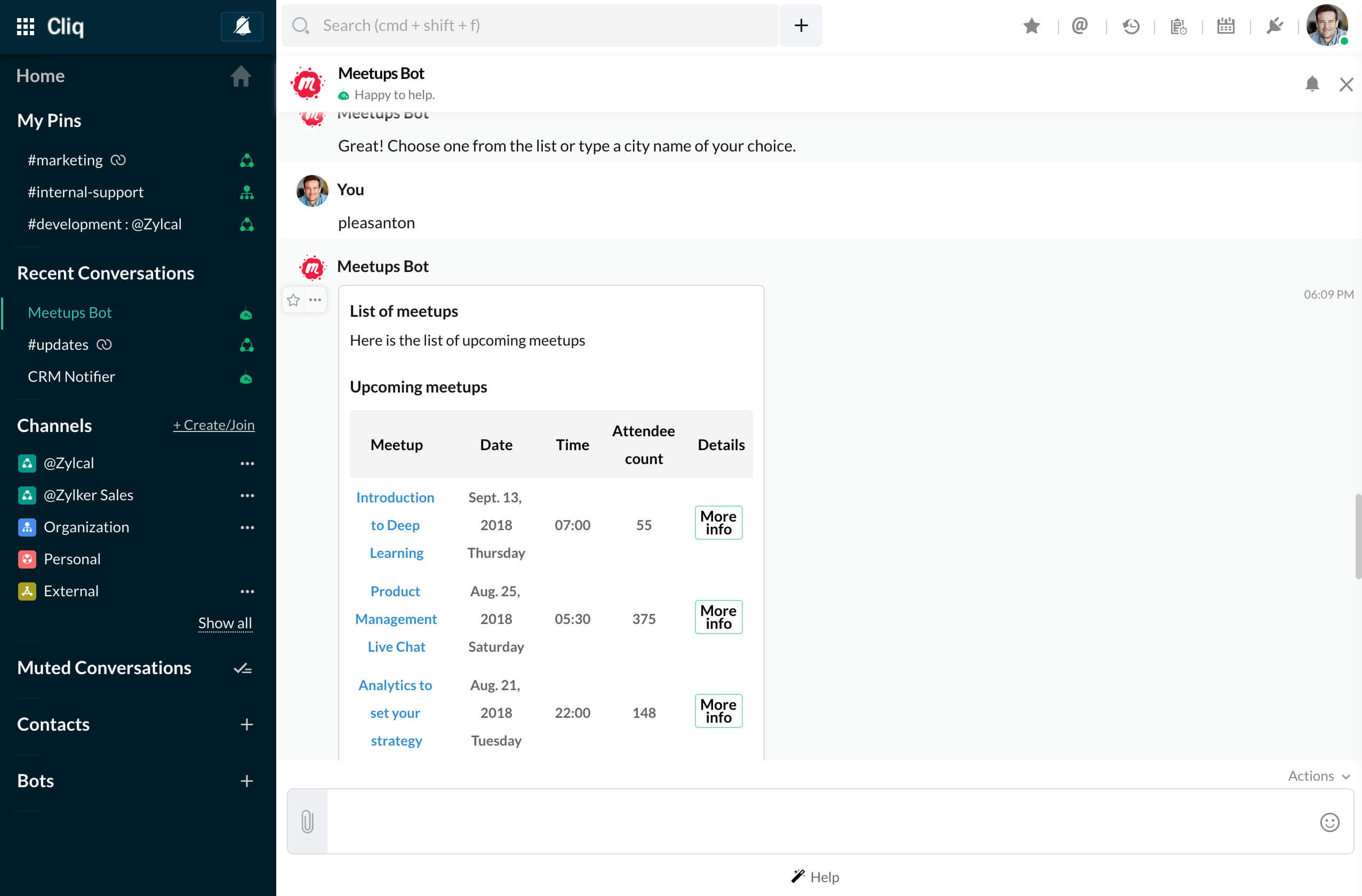Expand the Contacts section header

(x=53, y=725)
